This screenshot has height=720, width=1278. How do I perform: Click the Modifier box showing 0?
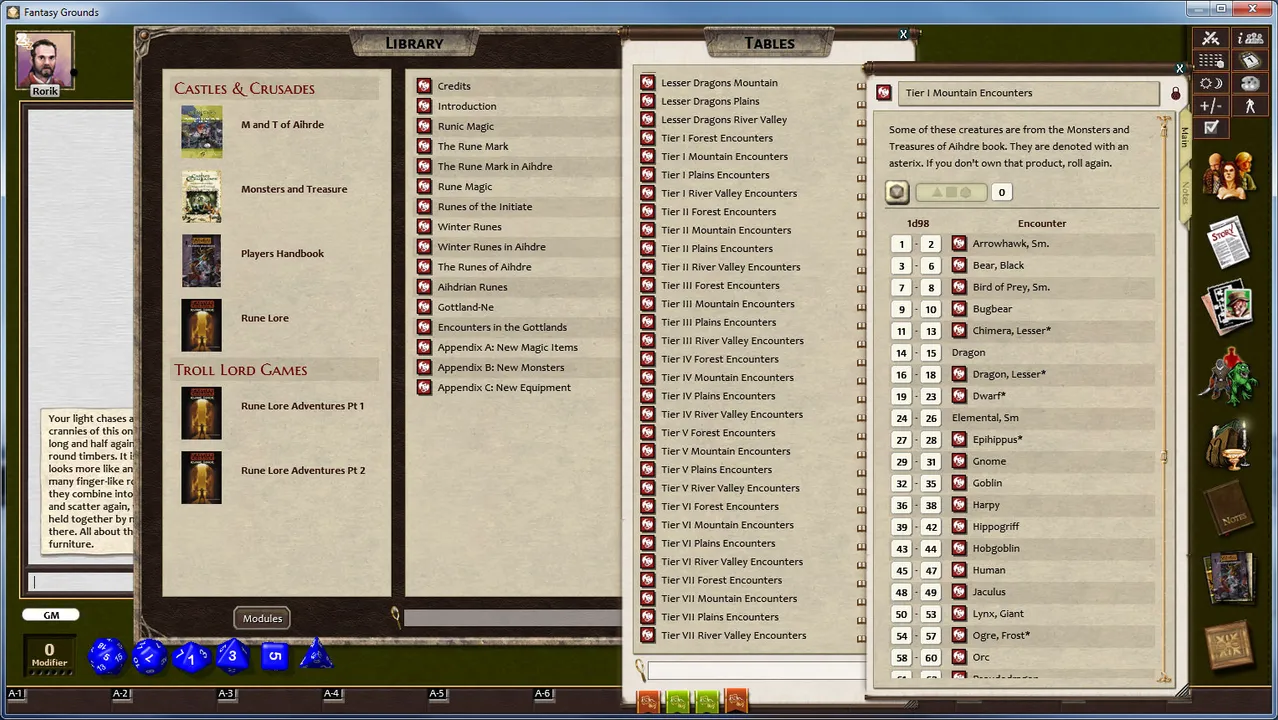49,655
